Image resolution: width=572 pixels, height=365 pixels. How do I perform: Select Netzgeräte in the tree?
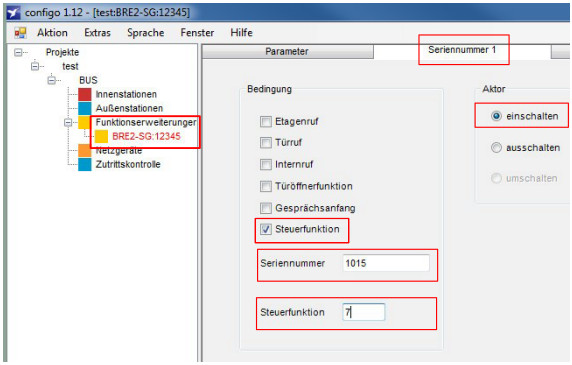click(119, 150)
